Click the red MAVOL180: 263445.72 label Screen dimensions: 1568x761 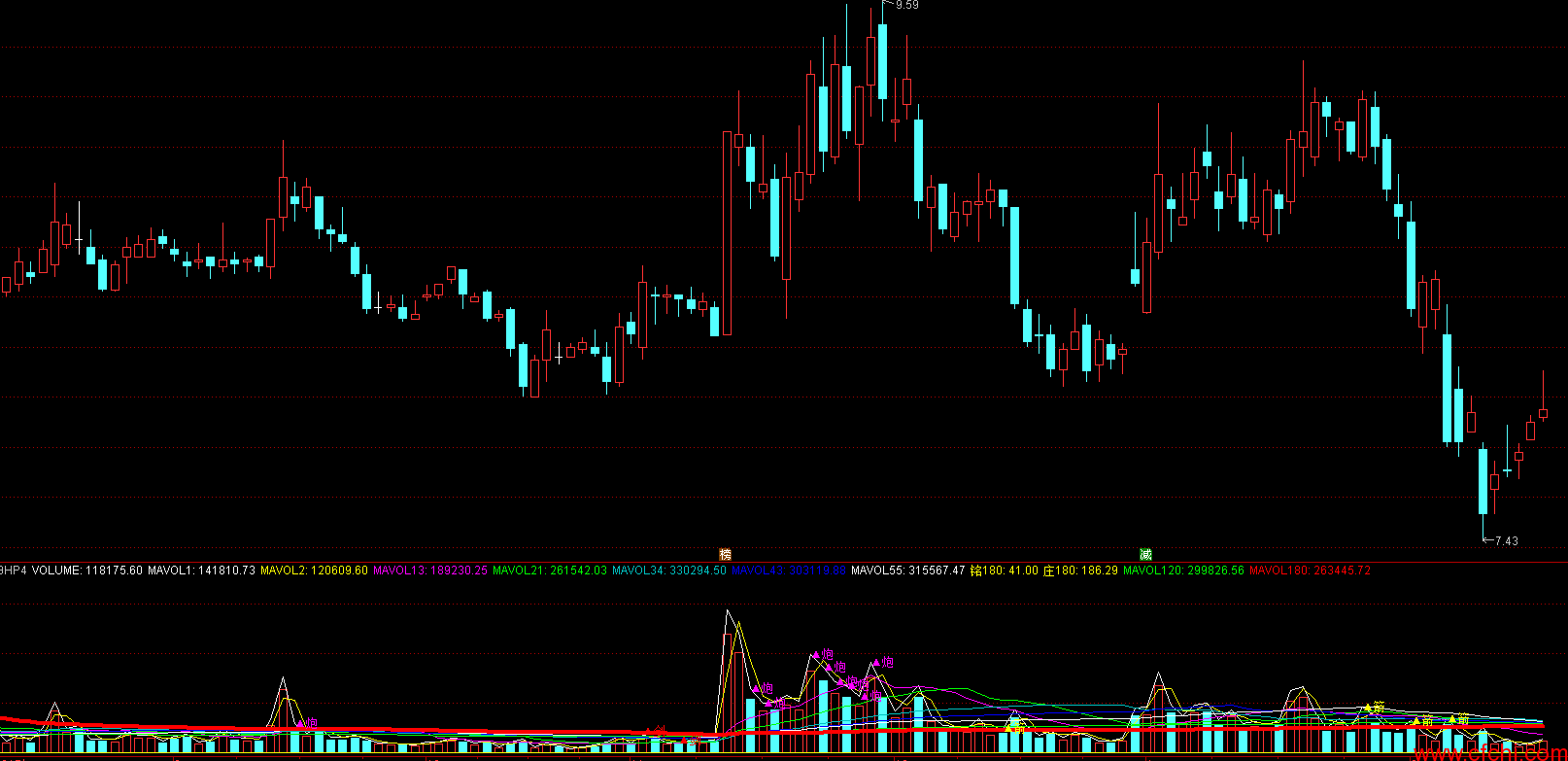1310,571
